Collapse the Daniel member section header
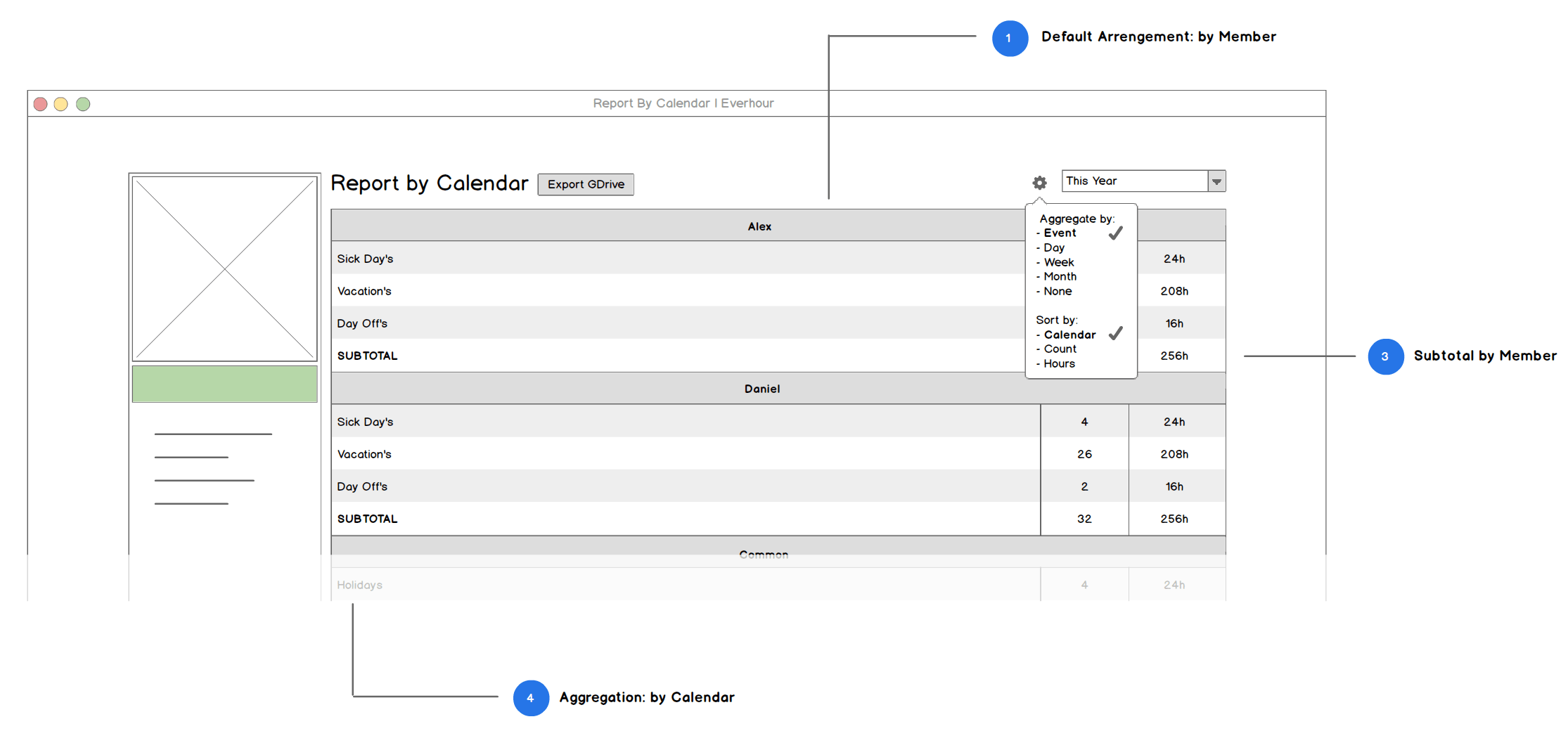1568x731 pixels. tap(761, 389)
